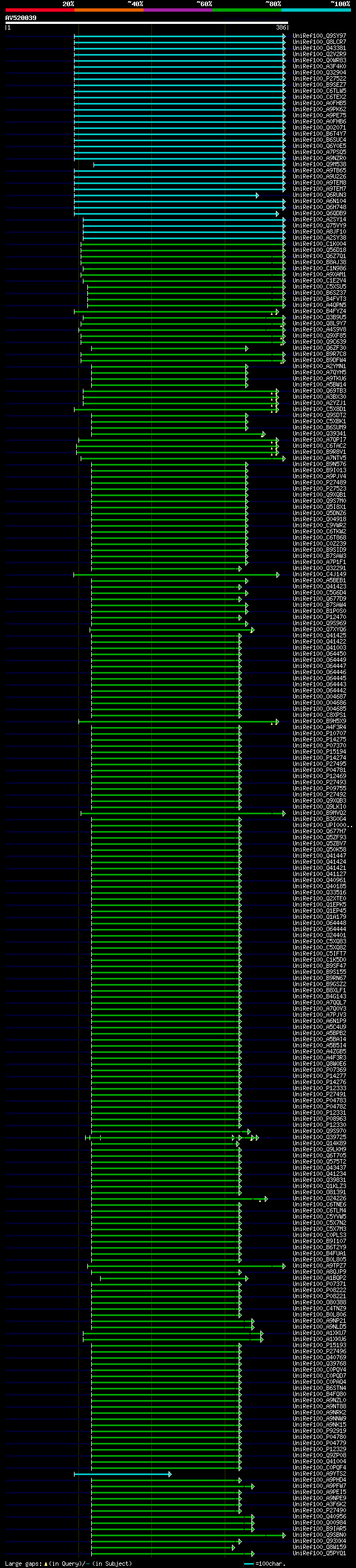Viewport: 356px width, 1568px height.
Task: Click hit label UniRef100_P04781
Action: 319,770
